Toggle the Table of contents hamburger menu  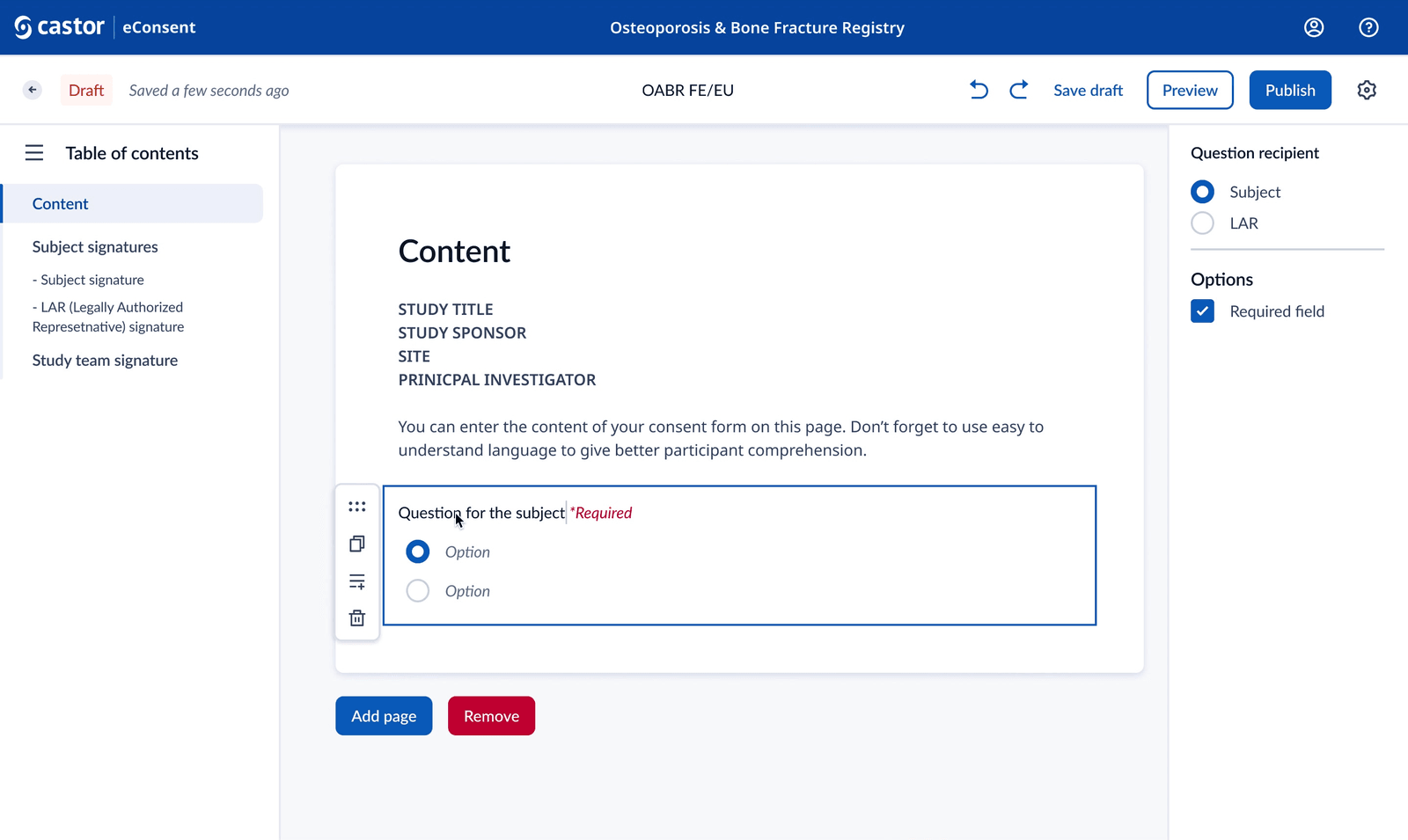[x=34, y=153]
